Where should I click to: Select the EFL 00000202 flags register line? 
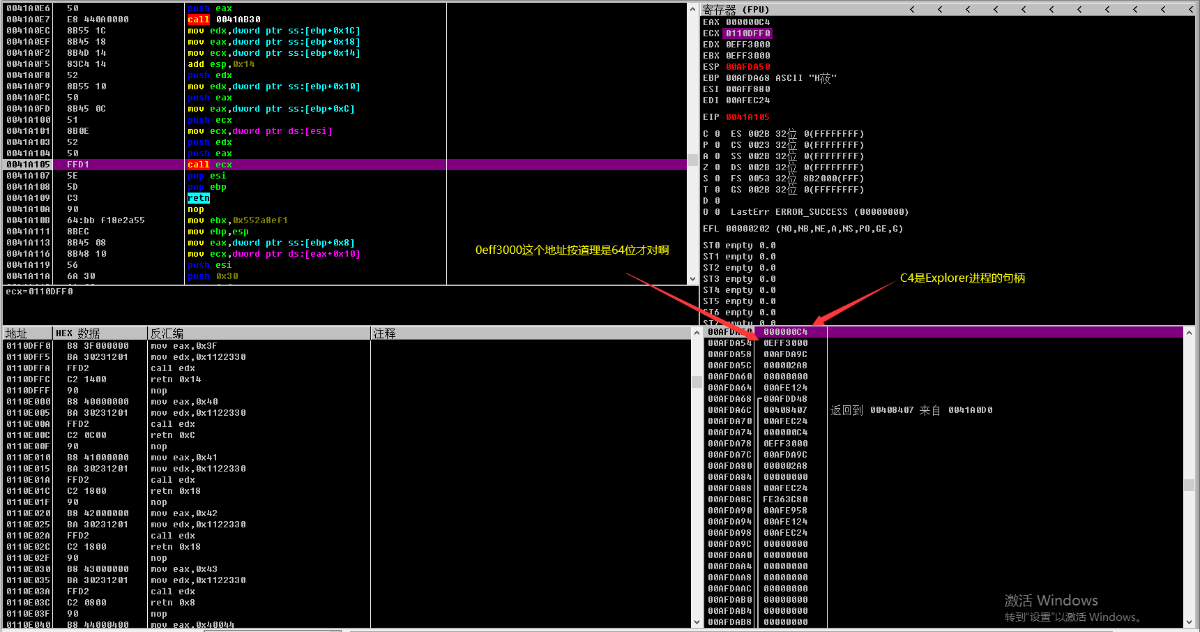[803, 228]
